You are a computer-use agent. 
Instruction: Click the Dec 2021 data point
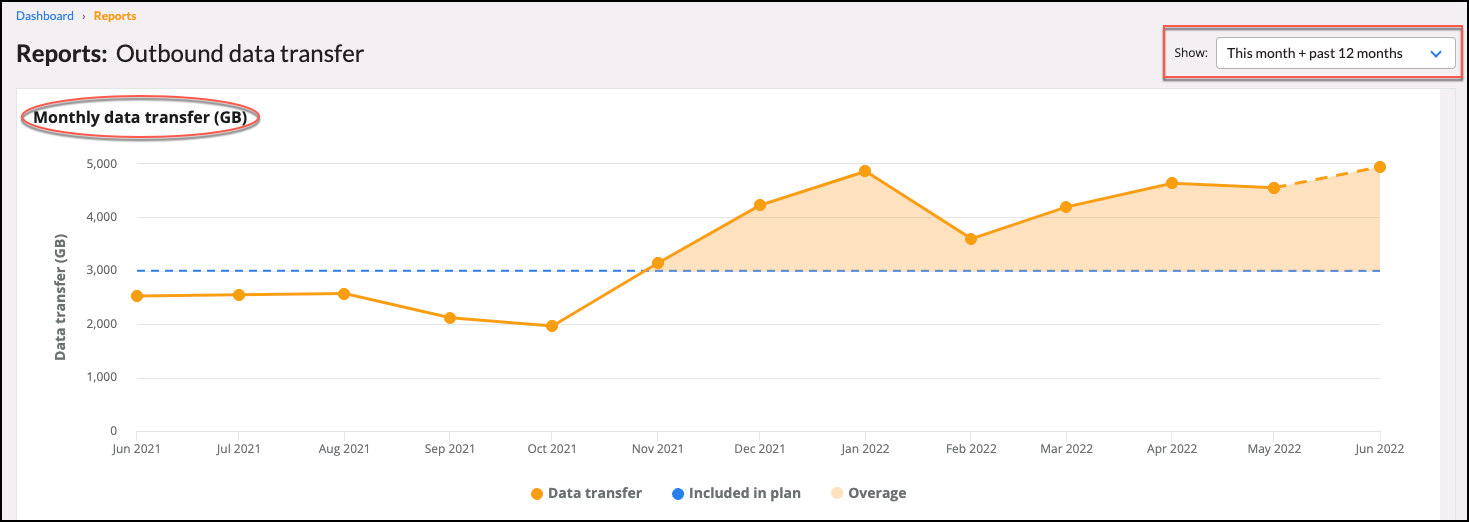(760, 205)
